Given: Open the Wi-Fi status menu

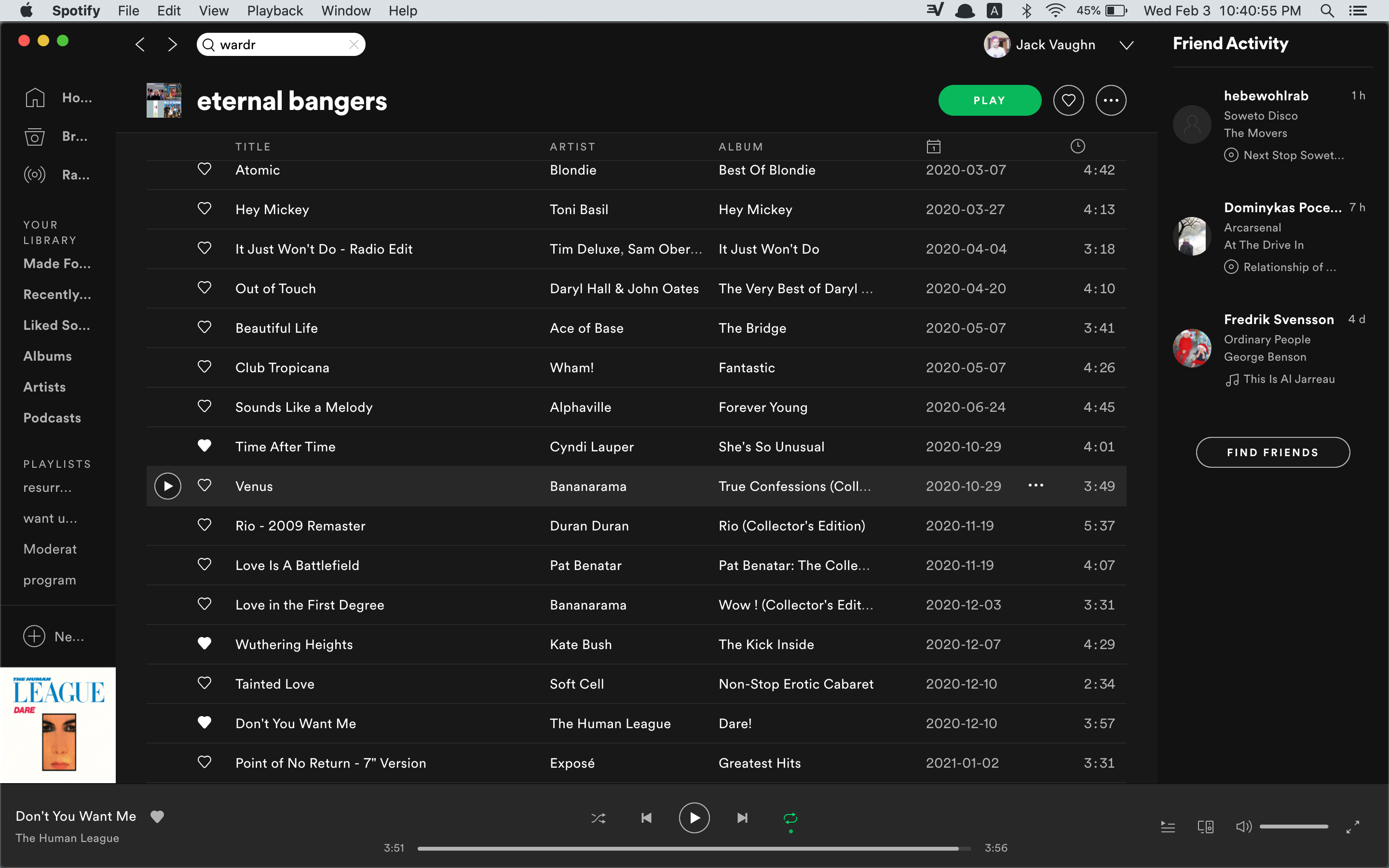Looking at the screenshot, I should point(1055,11).
